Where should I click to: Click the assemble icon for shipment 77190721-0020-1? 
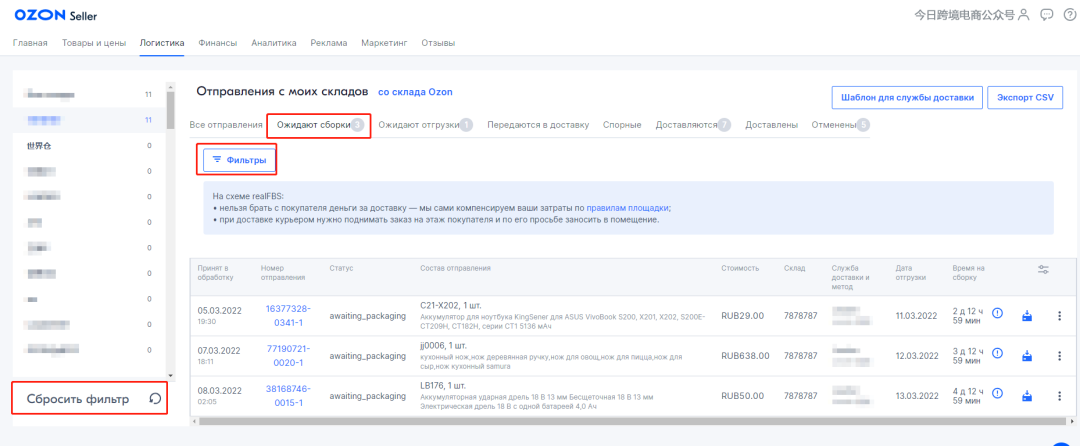[x=1027, y=356]
